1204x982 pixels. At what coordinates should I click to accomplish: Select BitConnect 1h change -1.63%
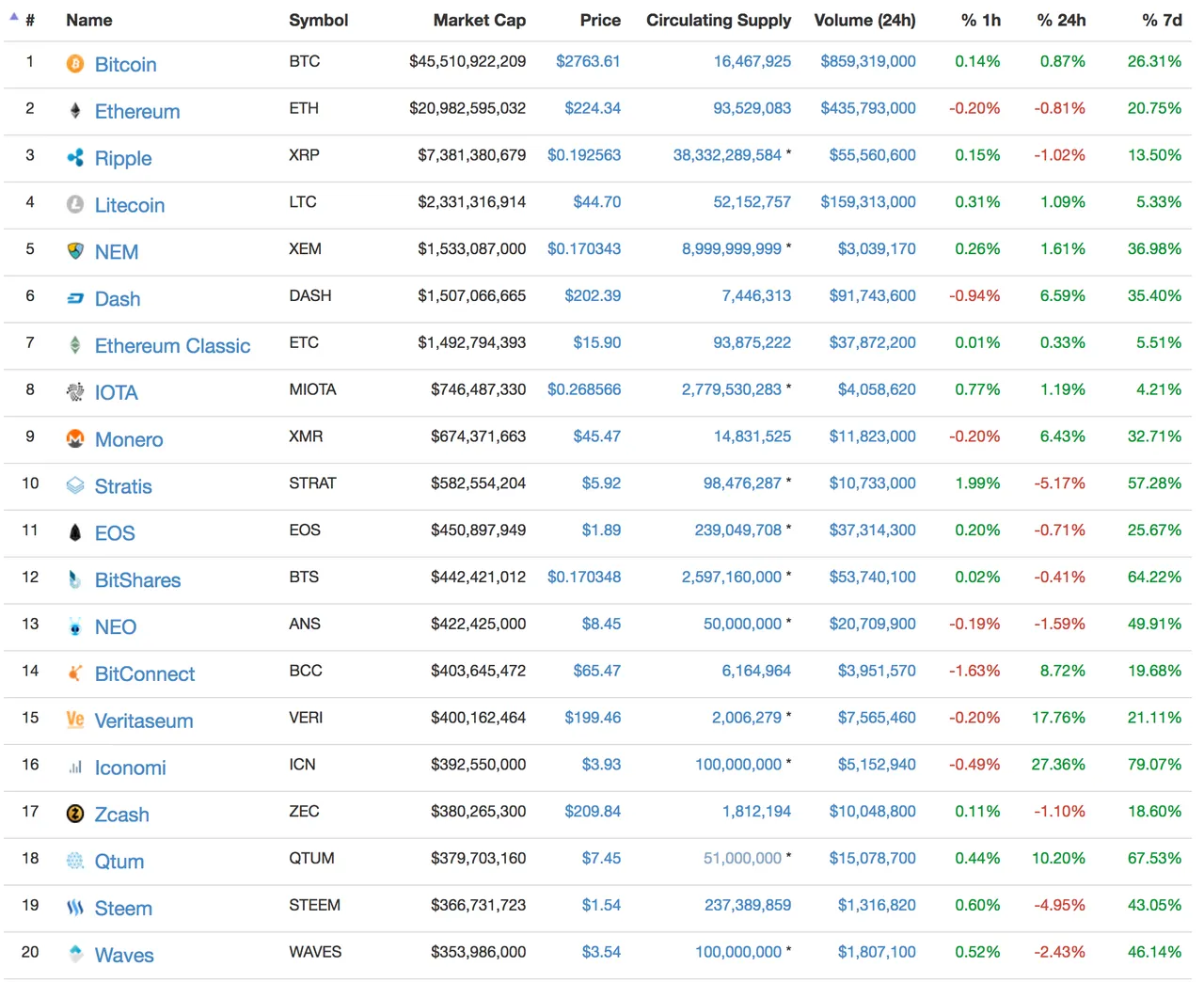click(x=974, y=671)
